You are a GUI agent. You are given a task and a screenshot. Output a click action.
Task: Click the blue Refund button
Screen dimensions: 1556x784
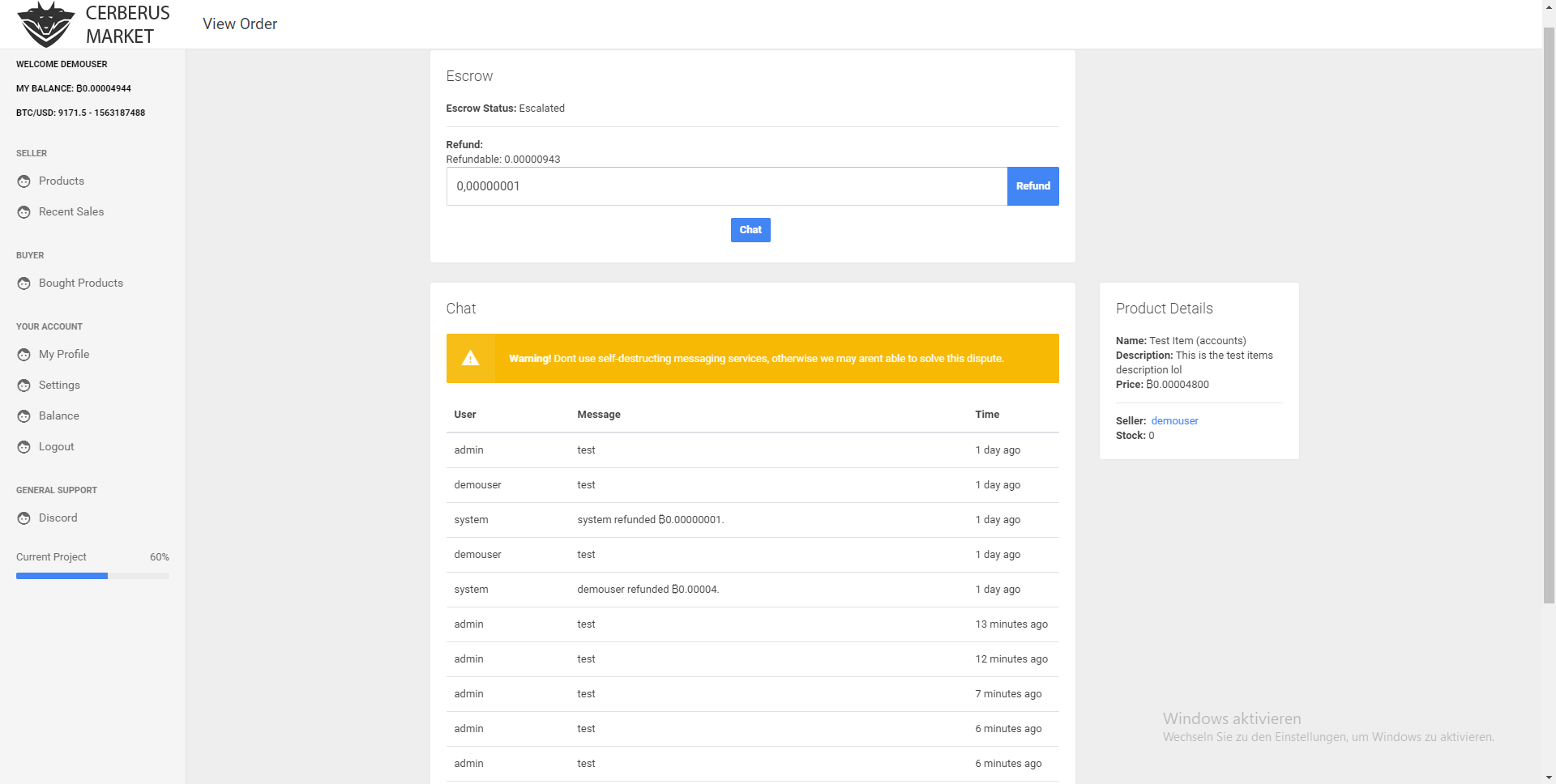click(x=1032, y=186)
